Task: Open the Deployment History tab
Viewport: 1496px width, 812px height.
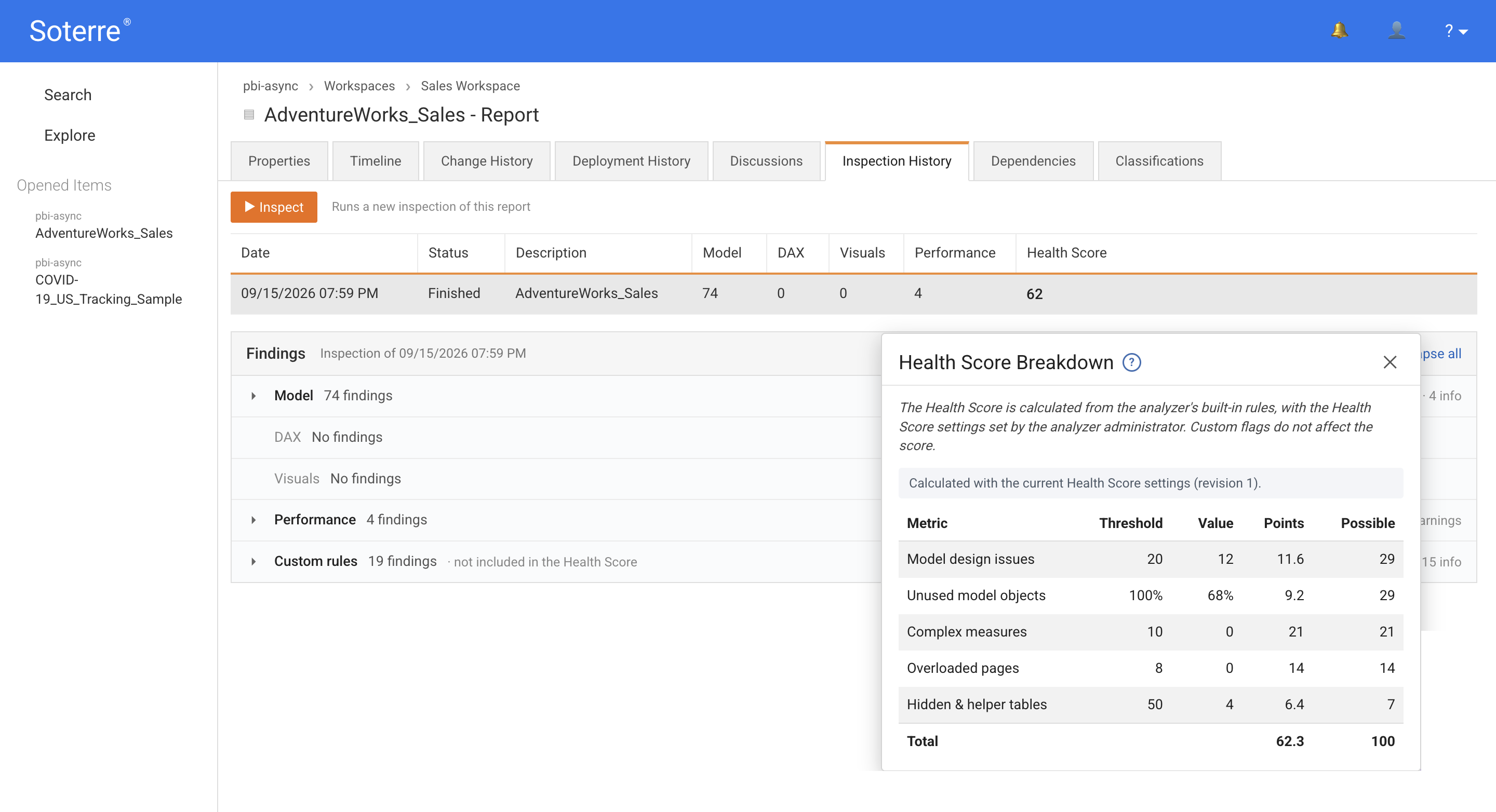Action: pyautogui.click(x=631, y=161)
